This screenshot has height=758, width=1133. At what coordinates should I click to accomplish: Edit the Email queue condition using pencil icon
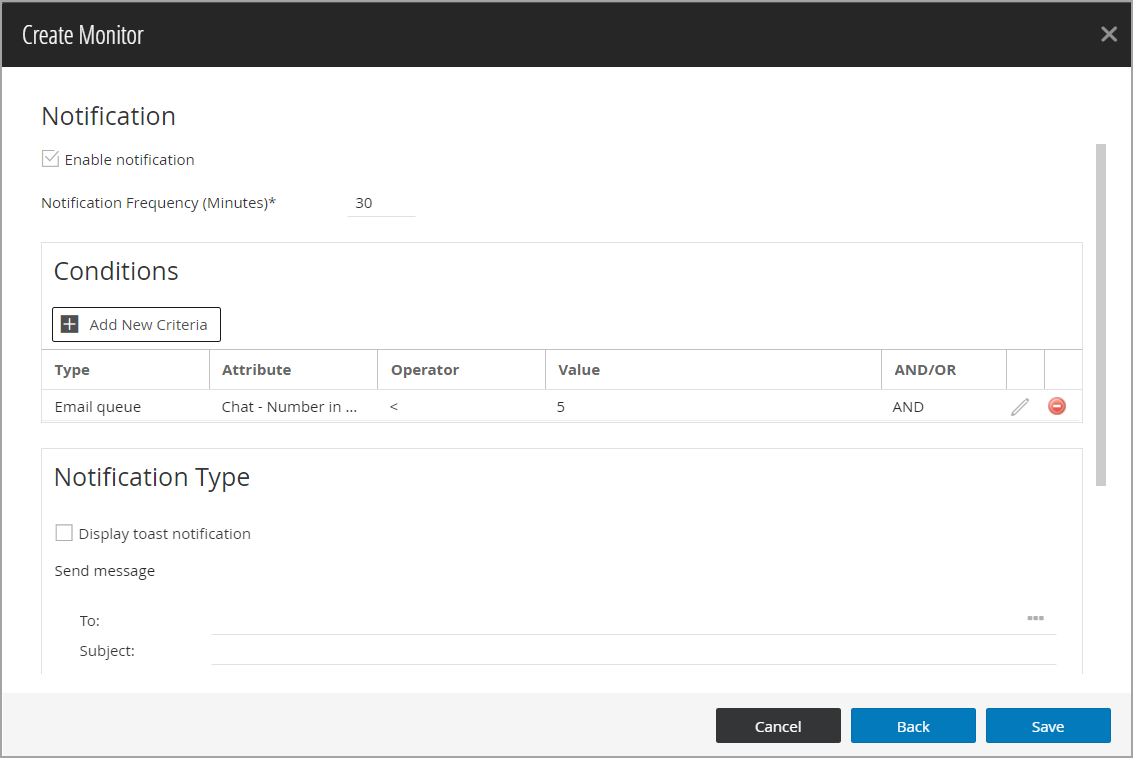coord(1019,406)
